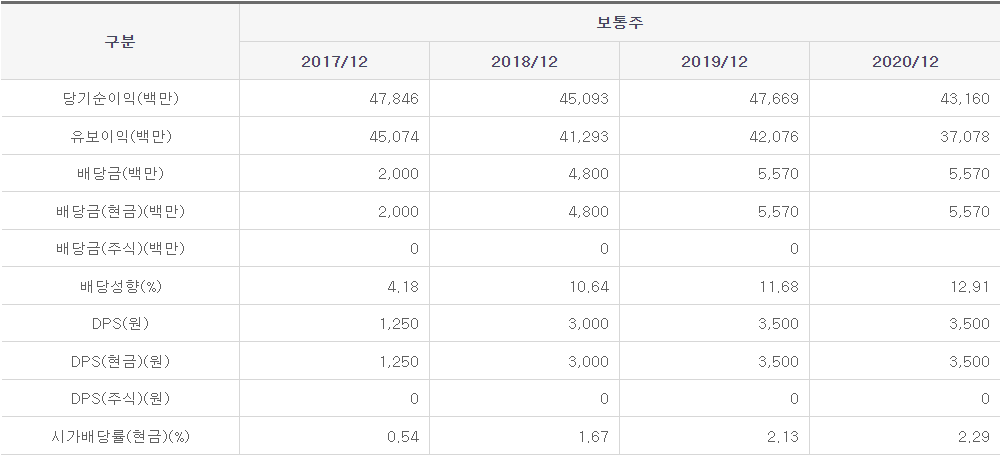
Task: Click 3,000 in the DPS(원) row
Action: coord(589,324)
